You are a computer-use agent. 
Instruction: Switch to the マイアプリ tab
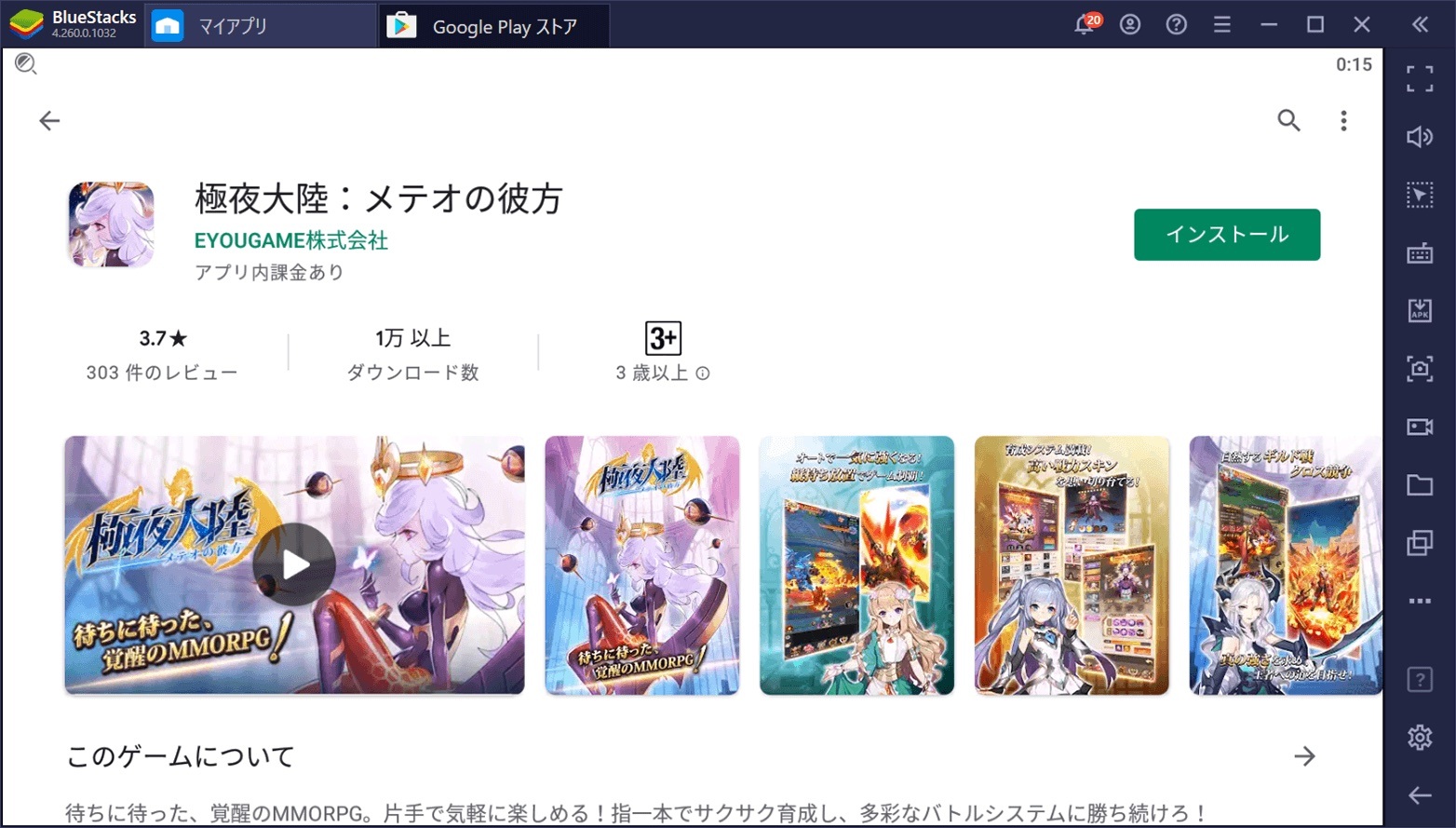click(x=261, y=25)
